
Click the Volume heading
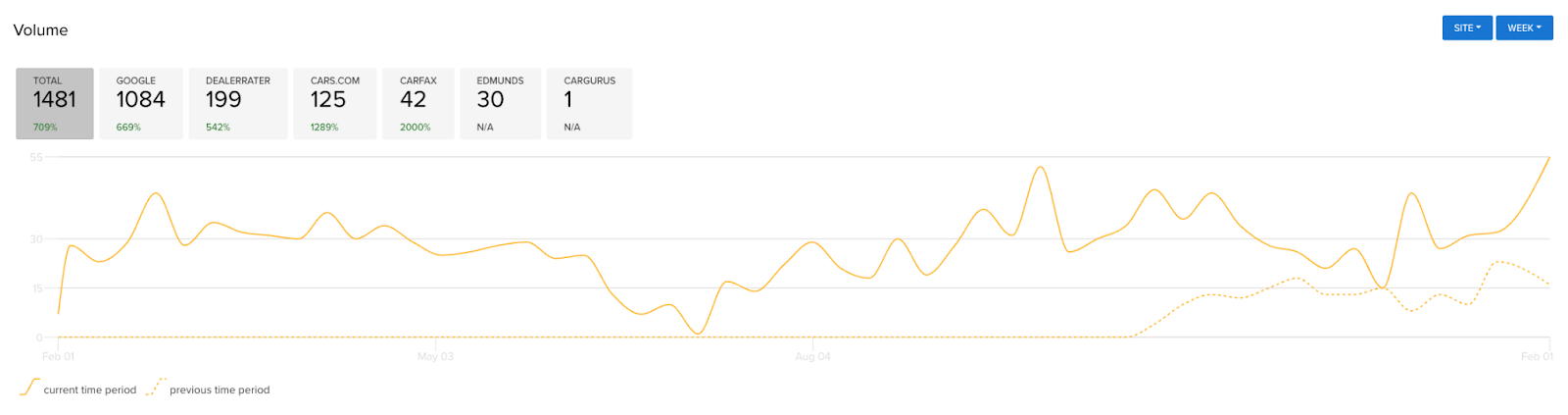point(40,30)
